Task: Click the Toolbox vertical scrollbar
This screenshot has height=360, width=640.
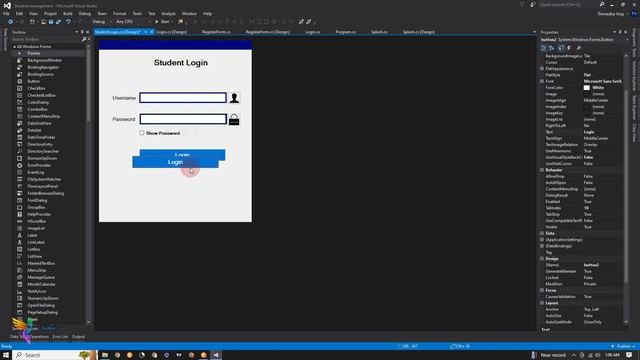Action: click(x=89, y=87)
